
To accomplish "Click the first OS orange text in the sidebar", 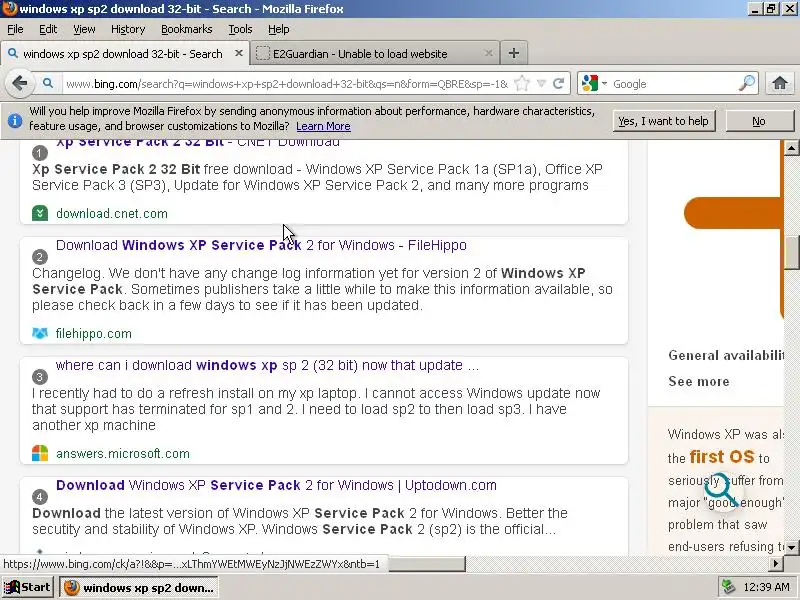I will point(721,456).
